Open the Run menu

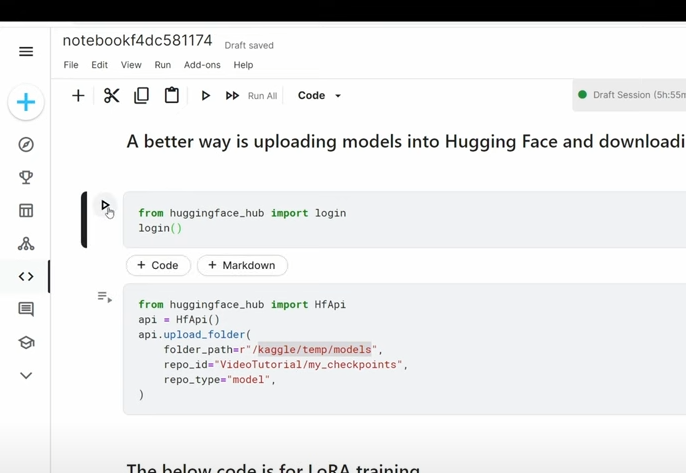point(162,65)
